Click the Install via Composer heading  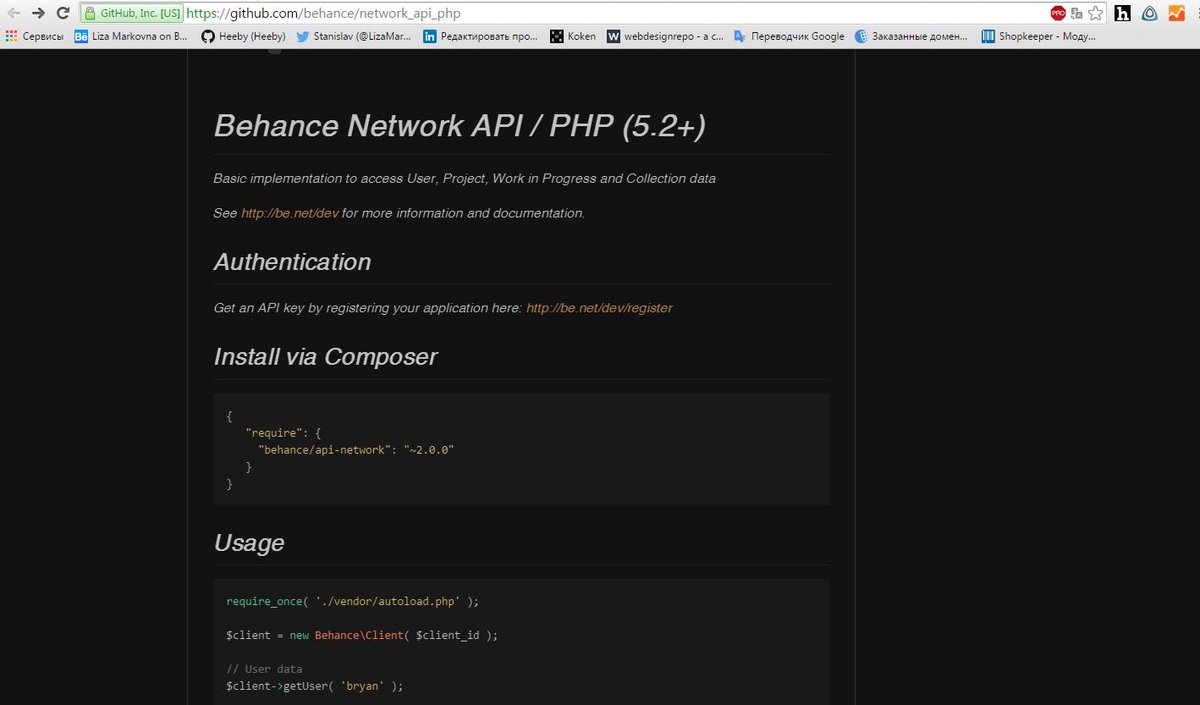coord(325,357)
